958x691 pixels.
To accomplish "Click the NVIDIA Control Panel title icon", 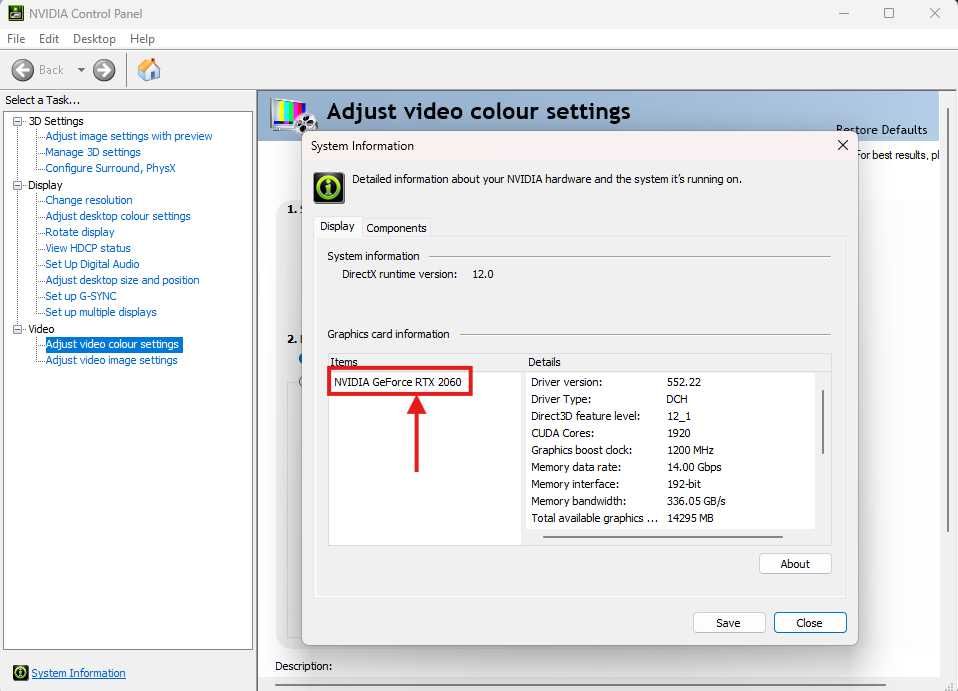I will point(15,13).
